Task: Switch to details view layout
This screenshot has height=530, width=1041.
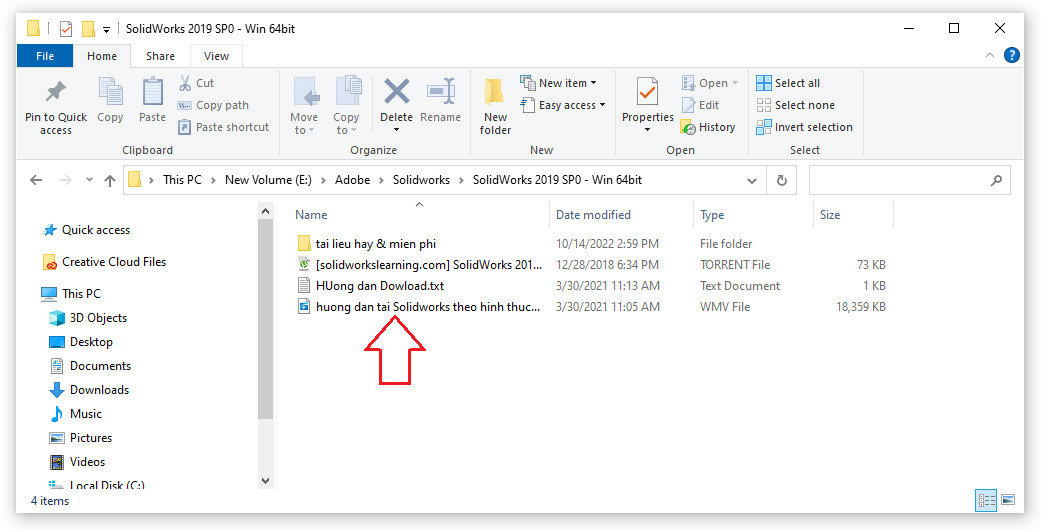Action: (985, 499)
